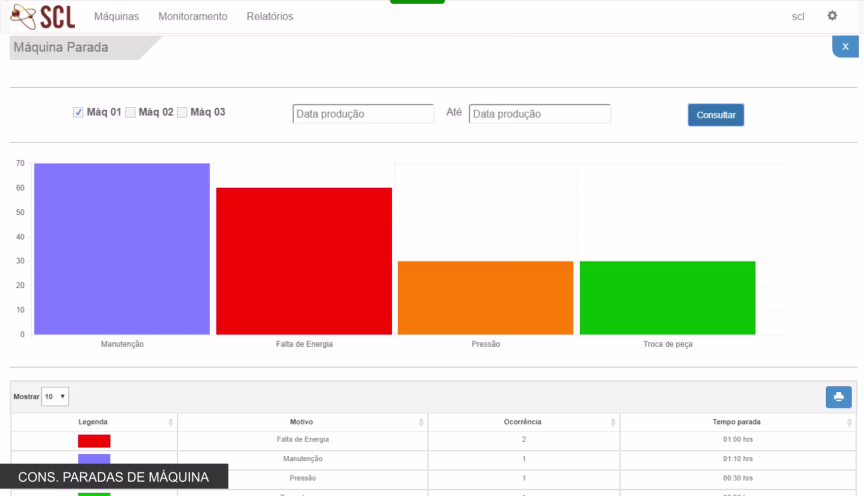
Task: Click the Consultar button
Action: click(715, 115)
